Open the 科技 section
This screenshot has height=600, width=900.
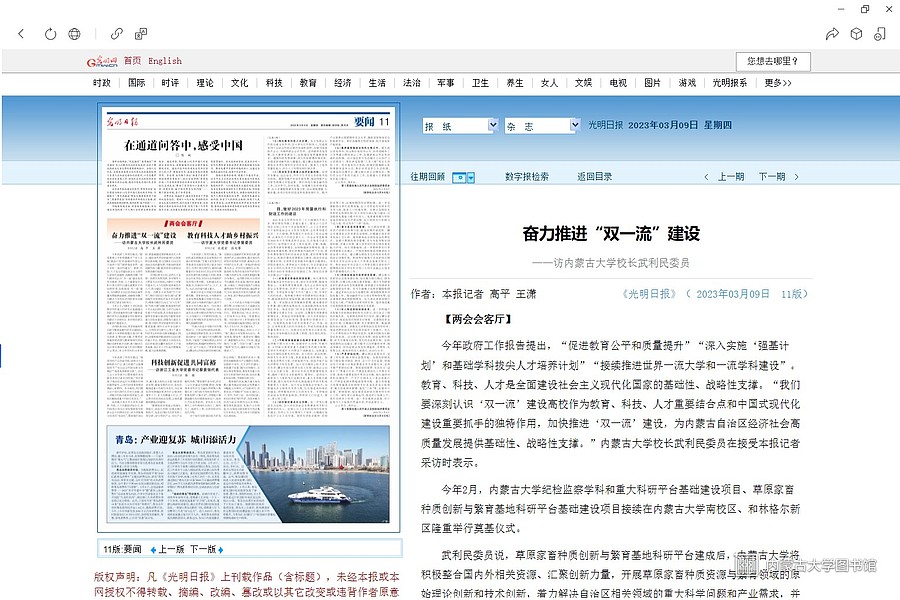(274, 83)
